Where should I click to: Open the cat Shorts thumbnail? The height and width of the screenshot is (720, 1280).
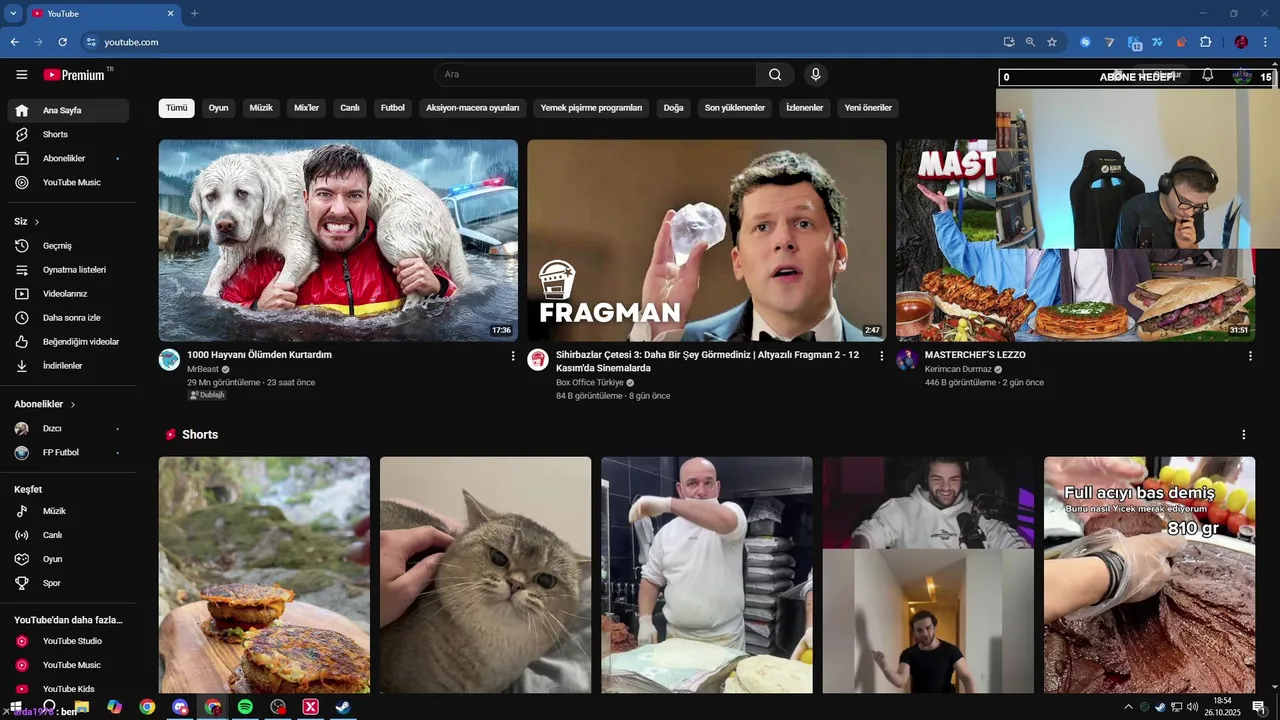click(486, 575)
